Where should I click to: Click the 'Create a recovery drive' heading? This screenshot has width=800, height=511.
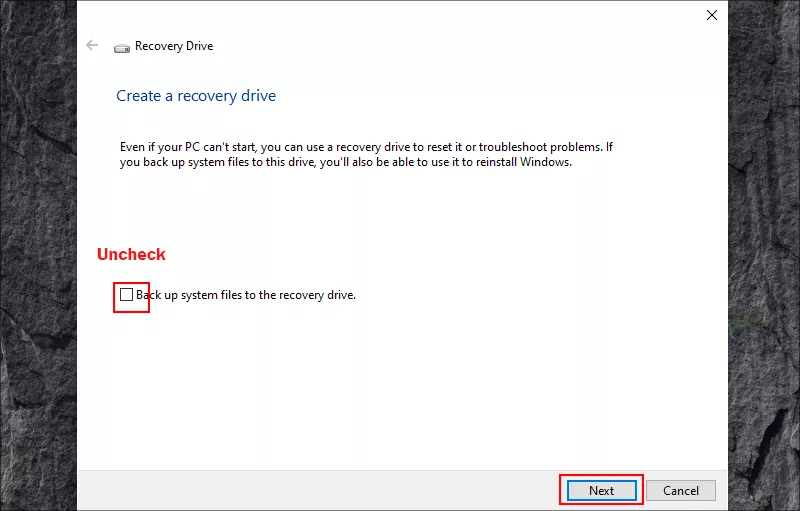coord(196,96)
